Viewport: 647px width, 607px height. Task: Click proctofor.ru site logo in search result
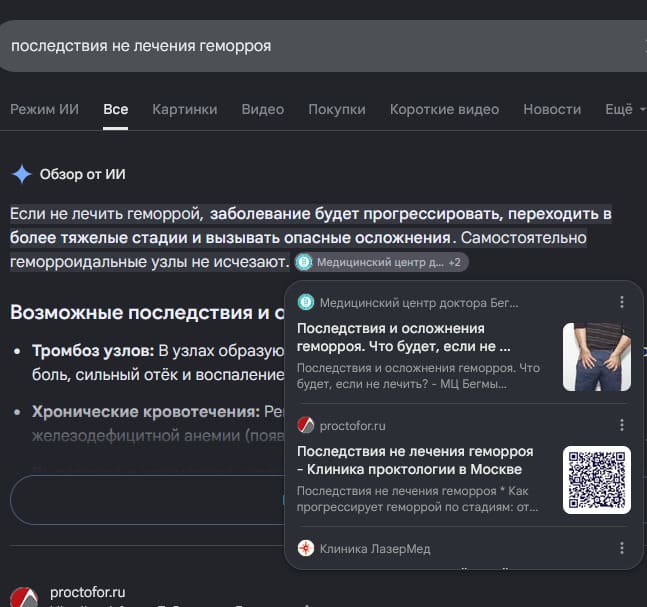pyautogui.click(x=24, y=597)
